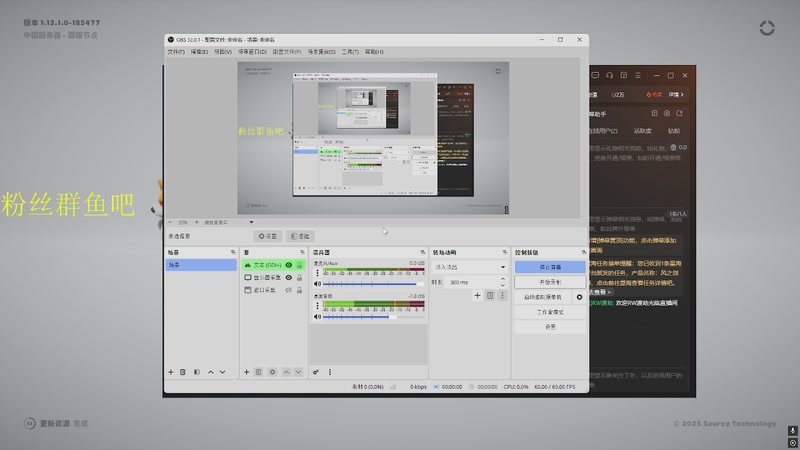Add a new scene with the plus icon
Viewport: 800px width, 450px height.
point(171,372)
